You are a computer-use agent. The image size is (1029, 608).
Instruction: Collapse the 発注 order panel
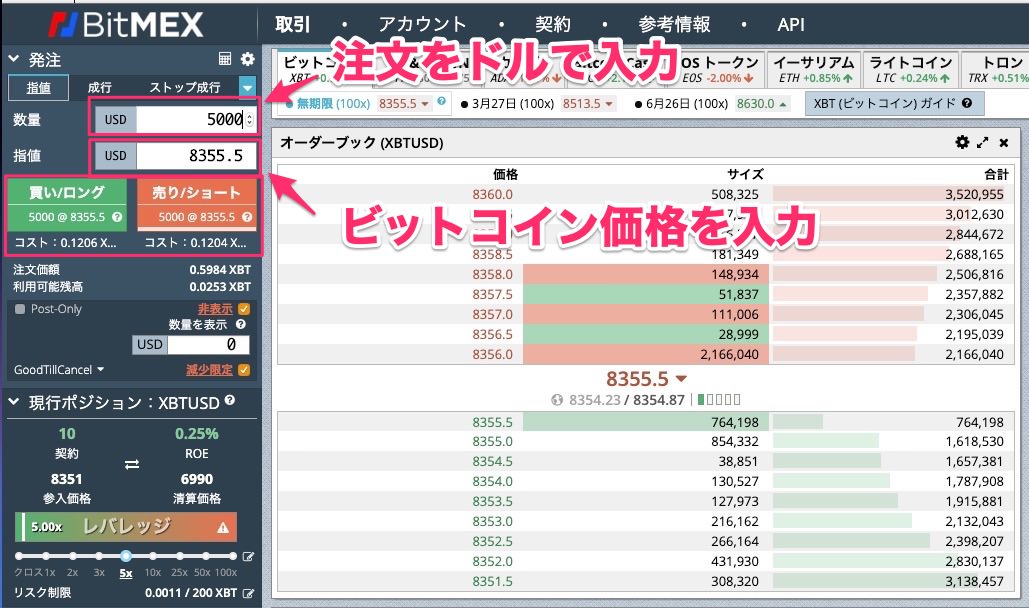click(13, 60)
